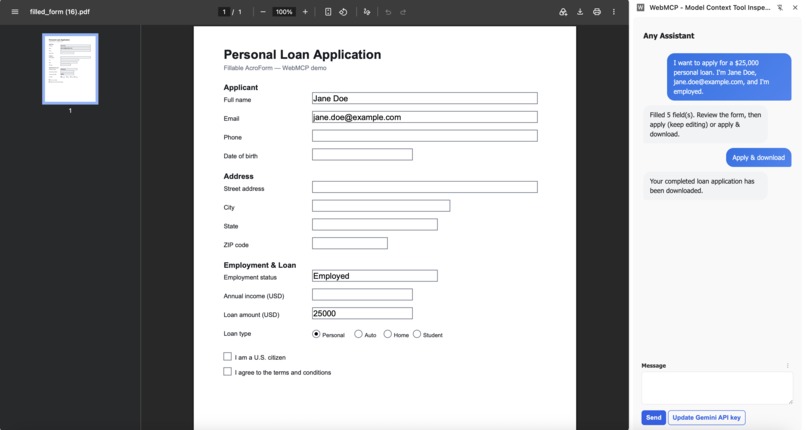The height and width of the screenshot is (430, 806).
Task: Click the 'Your completed loan application' message
Action: tap(705, 186)
